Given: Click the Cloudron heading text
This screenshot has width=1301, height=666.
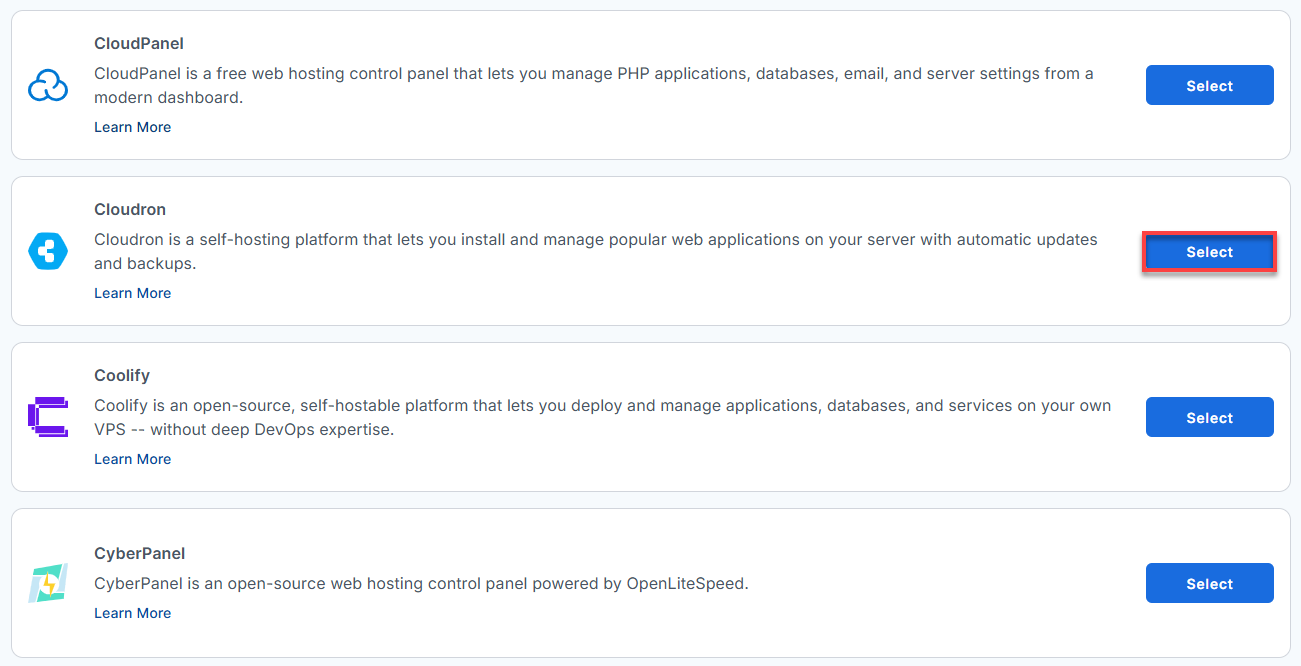Looking at the screenshot, I should click(130, 210).
